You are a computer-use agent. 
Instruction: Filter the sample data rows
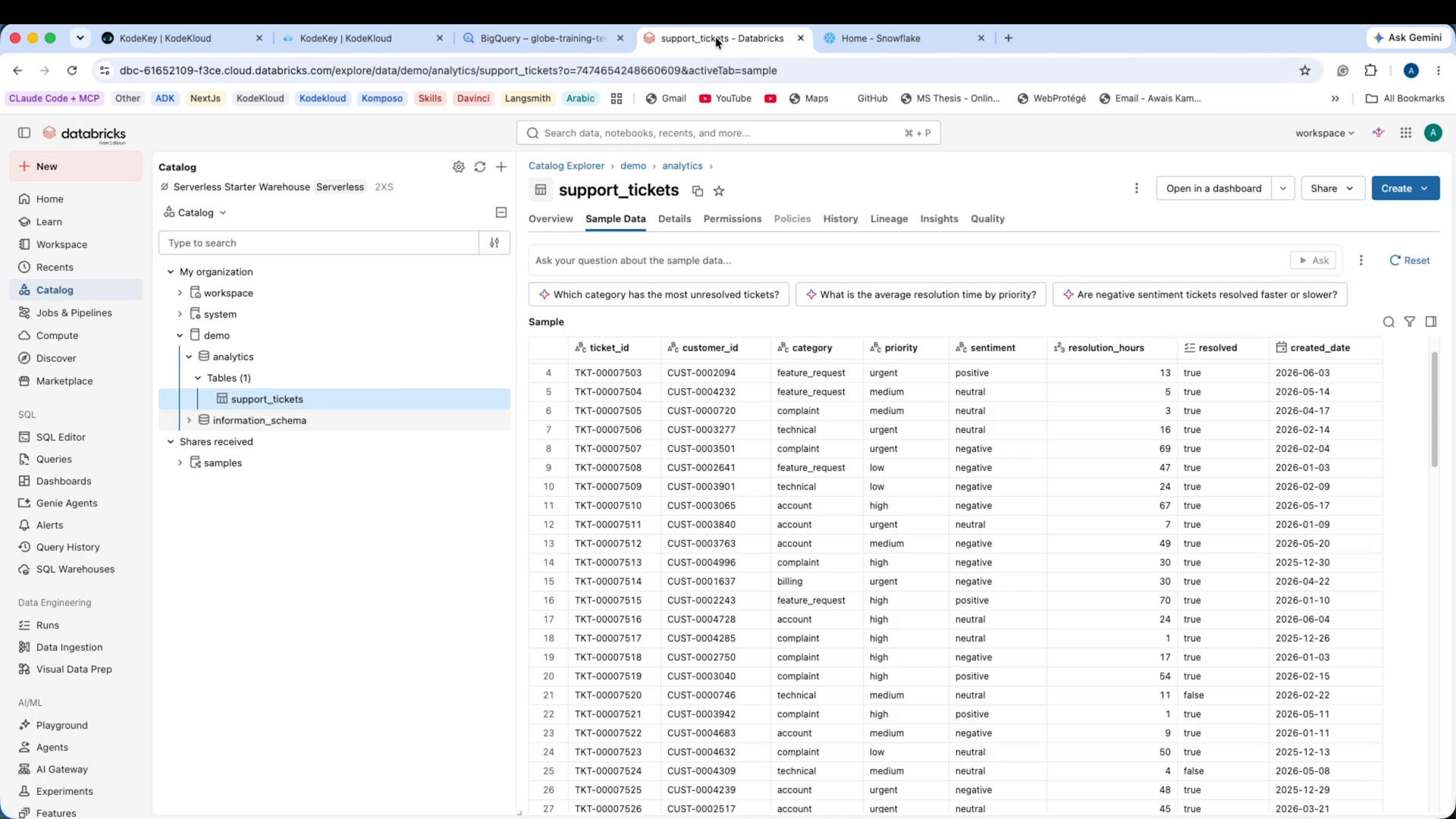(x=1410, y=322)
